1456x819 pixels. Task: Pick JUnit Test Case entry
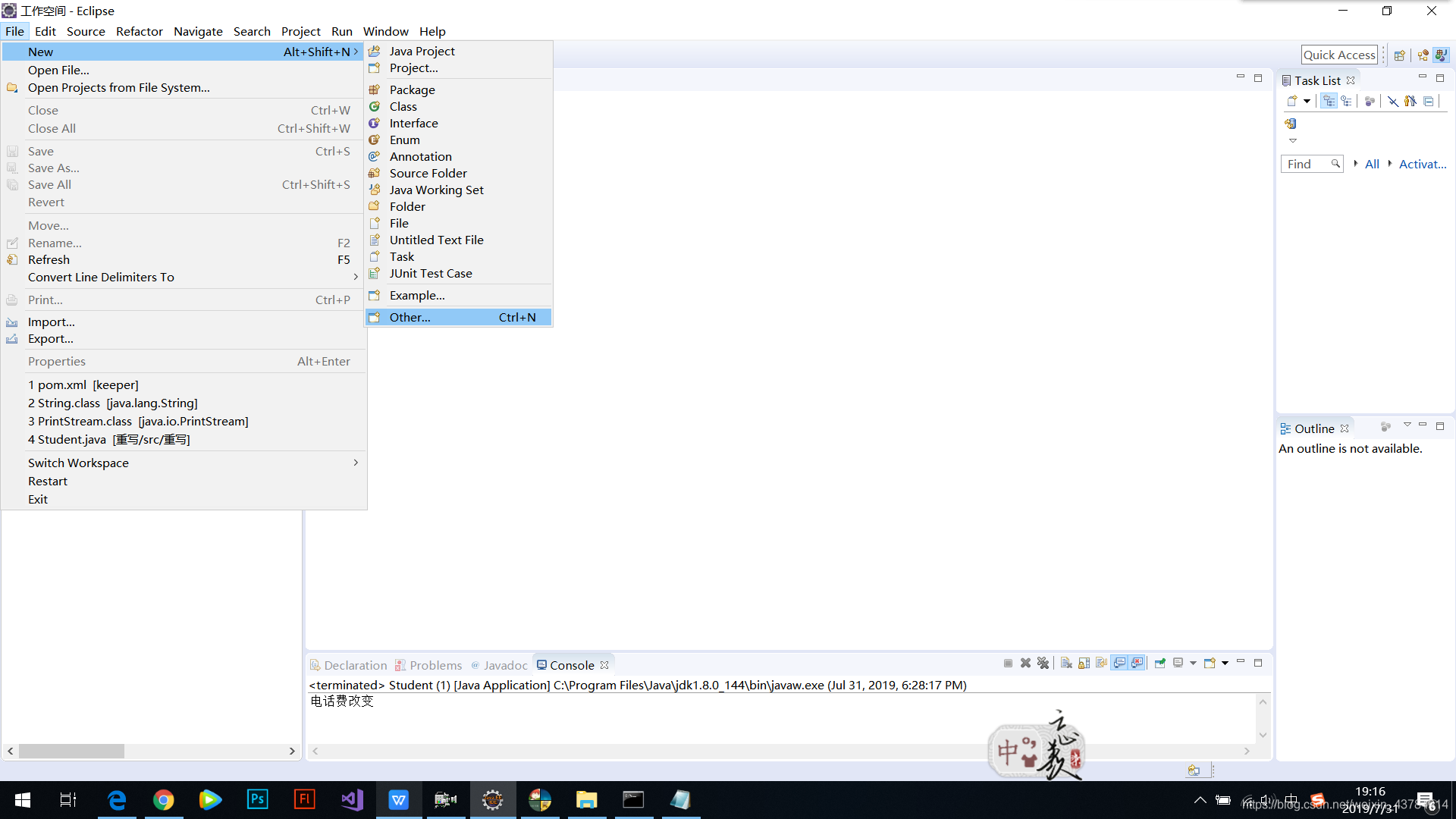coord(458,273)
